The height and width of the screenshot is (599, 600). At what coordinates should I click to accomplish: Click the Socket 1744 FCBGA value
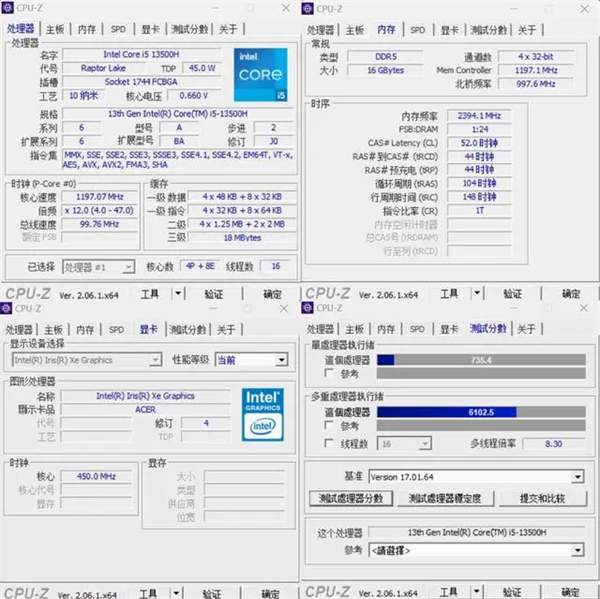tap(141, 82)
